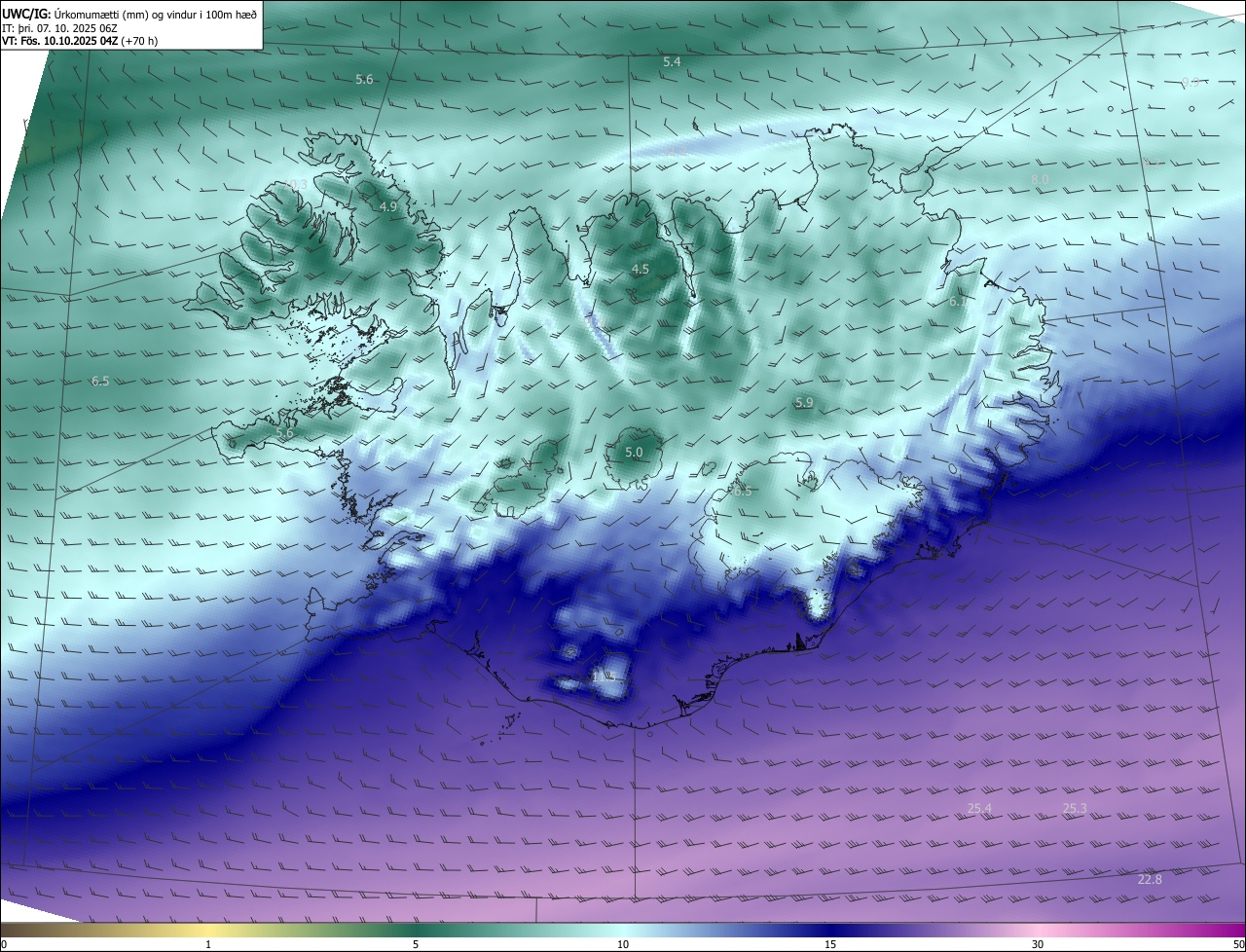Image resolution: width=1246 pixels, height=952 pixels.
Task: Click the 5.0 value inside the round glacier outline
Action: [634, 453]
